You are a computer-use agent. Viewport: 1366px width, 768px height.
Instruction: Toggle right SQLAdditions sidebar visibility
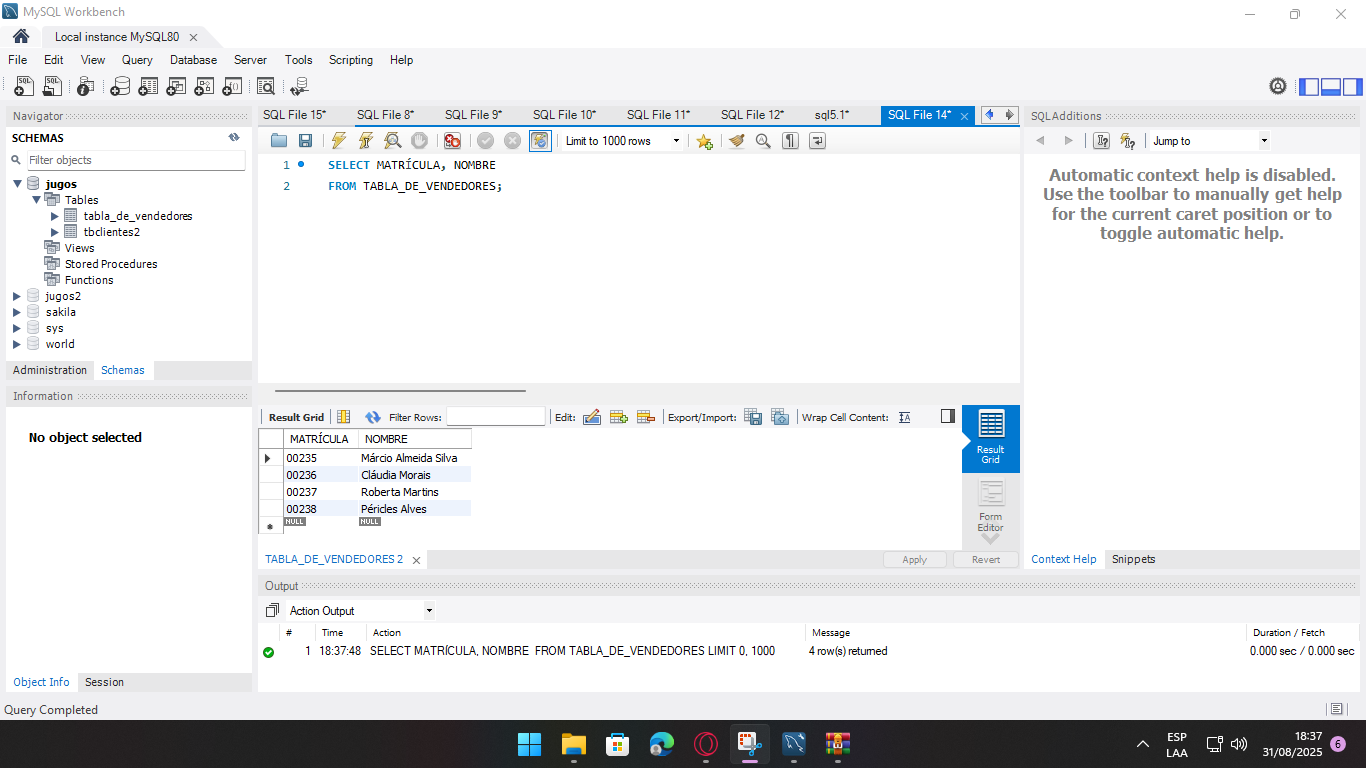pyautogui.click(x=1352, y=87)
